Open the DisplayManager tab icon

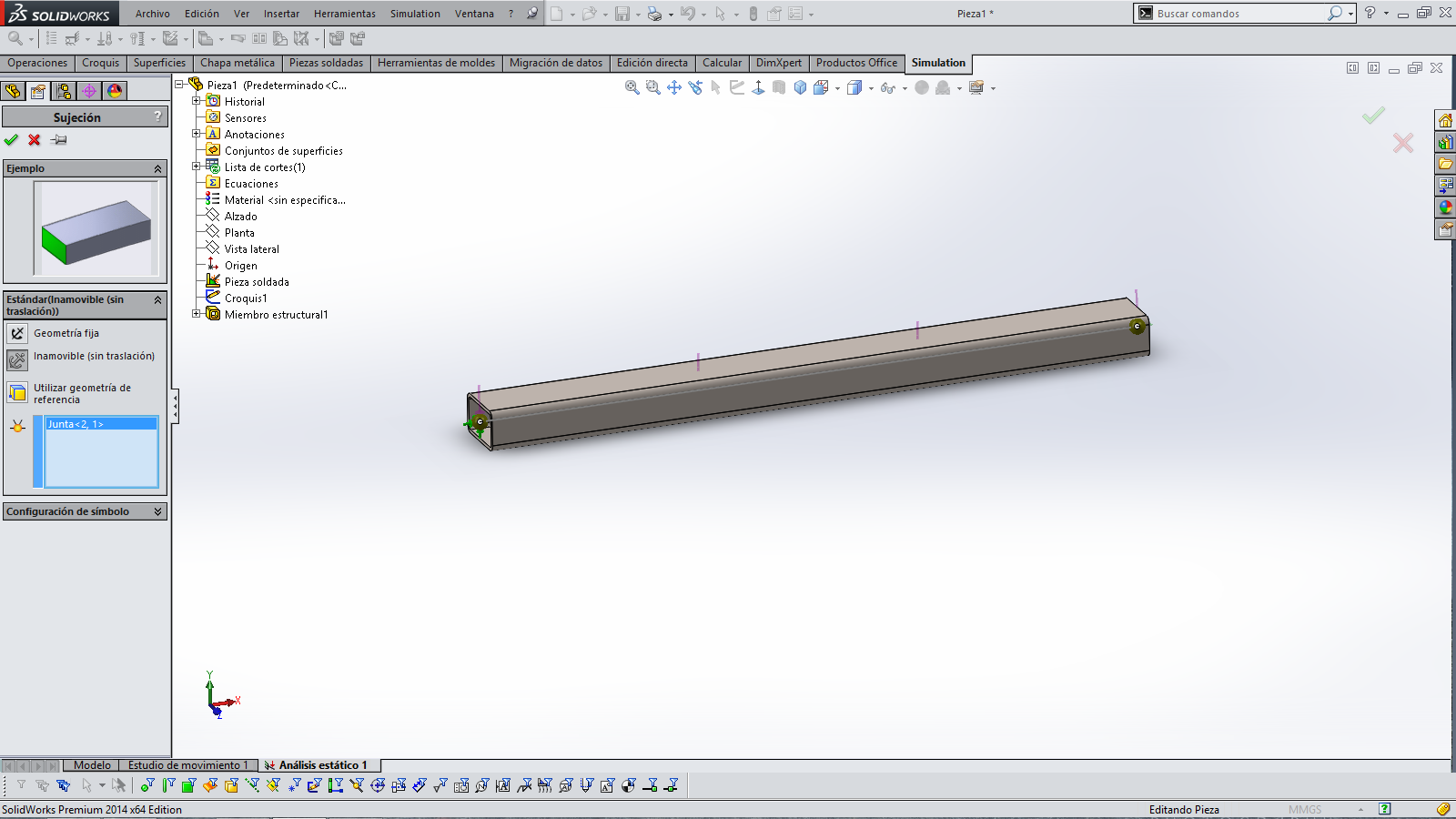[x=115, y=91]
